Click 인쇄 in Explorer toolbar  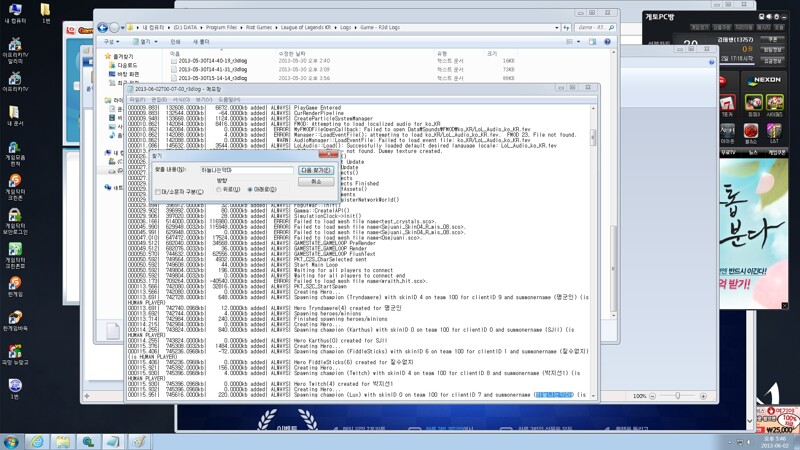click(x=176, y=42)
